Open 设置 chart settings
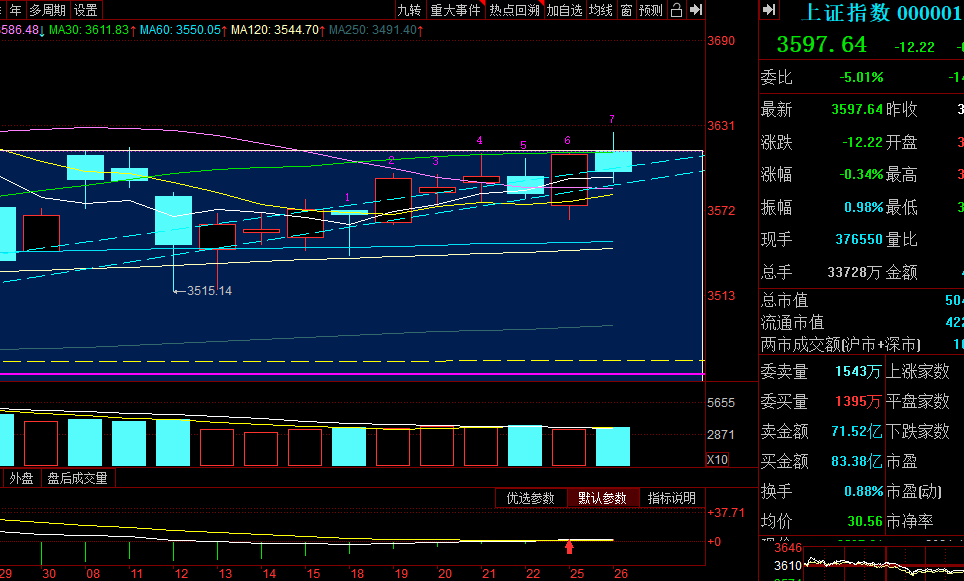This screenshot has height=581, width=964. pyautogui.click(x=85, y=10)
